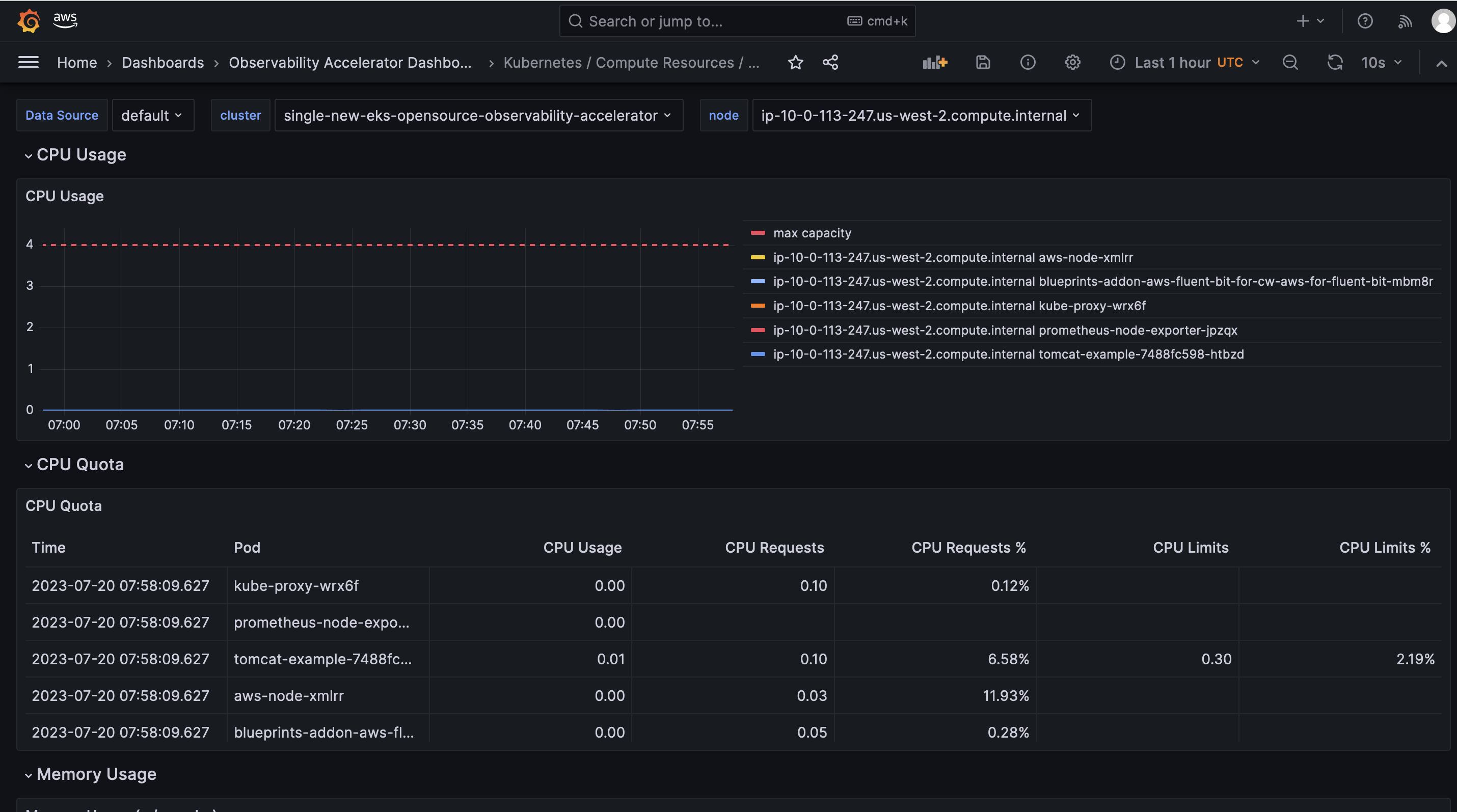The image size is (1457, 812).
Task: Go to the Dashboards breadcrumb
Action: 163,62
